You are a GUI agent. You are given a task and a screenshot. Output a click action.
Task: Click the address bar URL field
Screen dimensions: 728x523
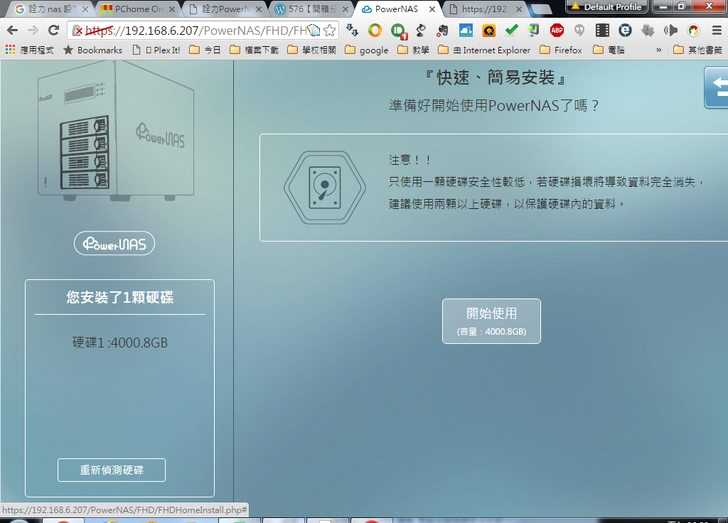click(200, 30)
